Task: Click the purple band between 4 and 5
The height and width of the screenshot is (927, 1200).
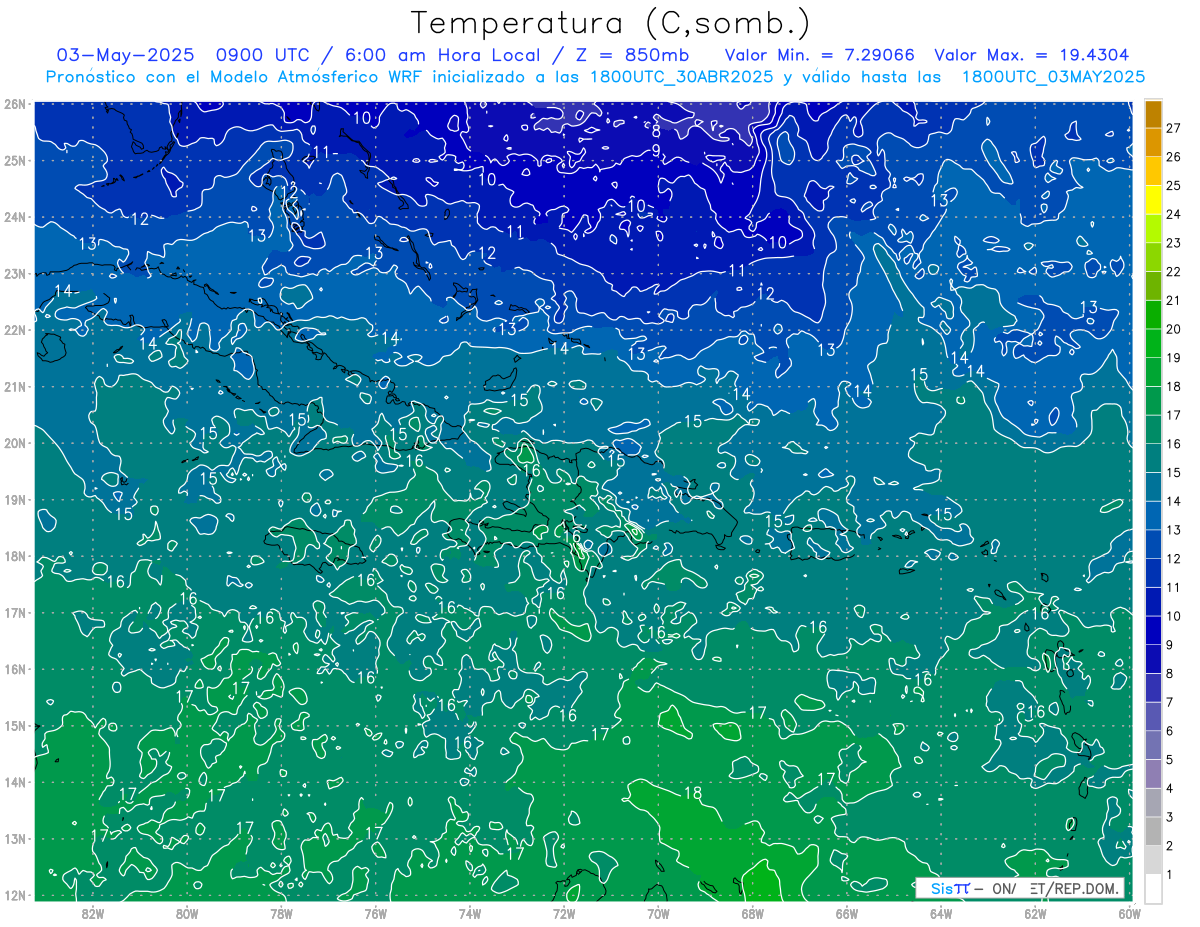Action: click(x=1154, y=773)
